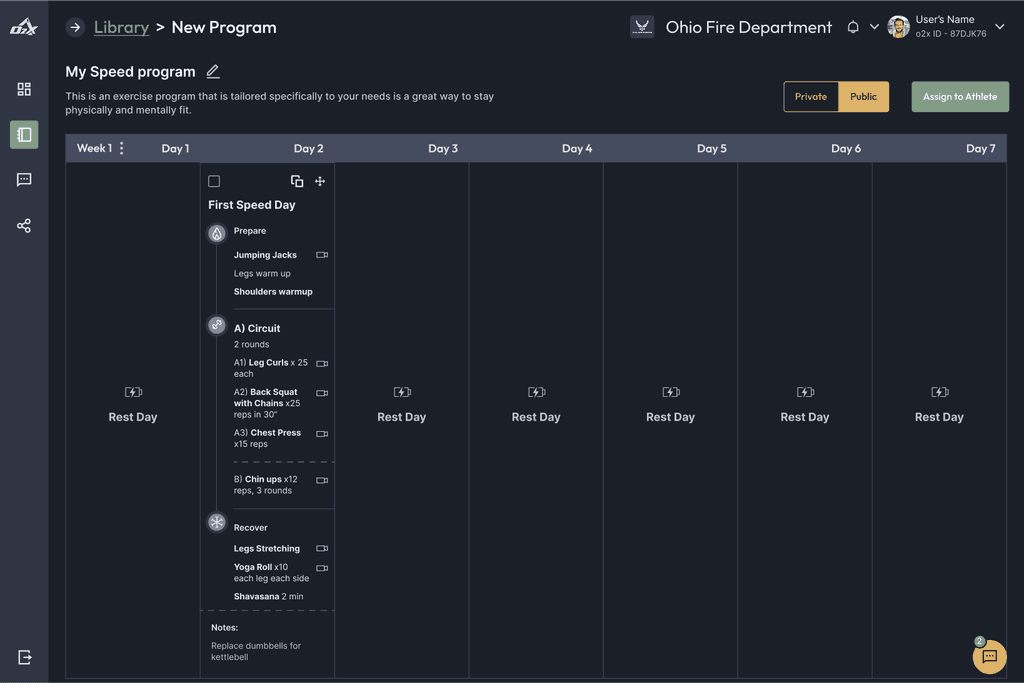Click the Day 7 Rest Day battery icon

940,392
